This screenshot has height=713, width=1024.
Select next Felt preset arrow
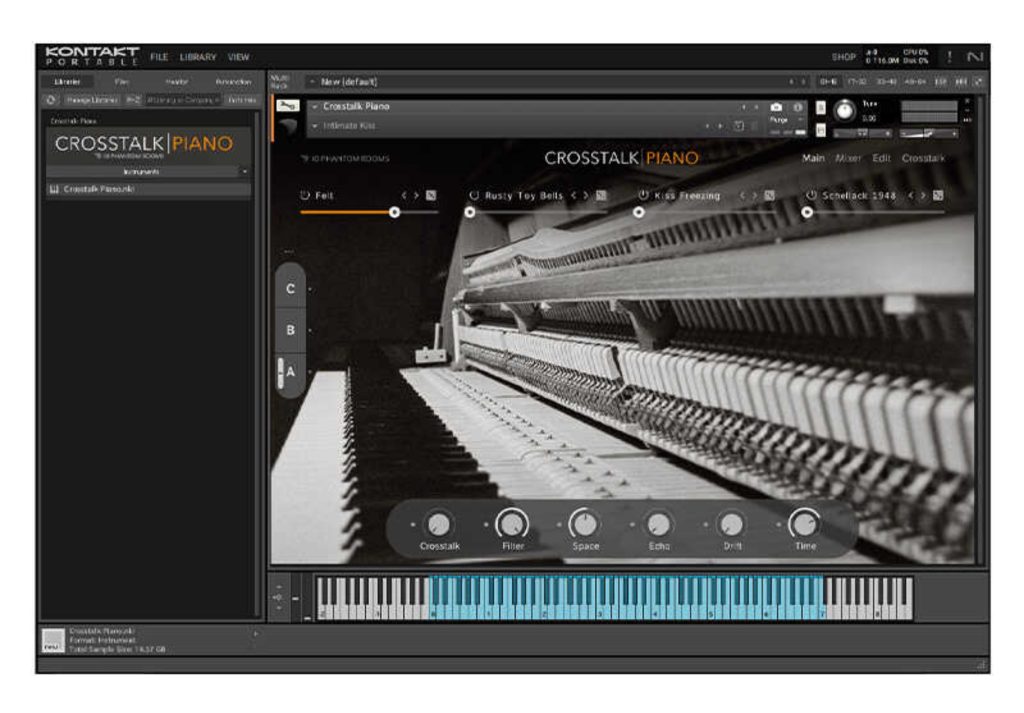point(416,195)
